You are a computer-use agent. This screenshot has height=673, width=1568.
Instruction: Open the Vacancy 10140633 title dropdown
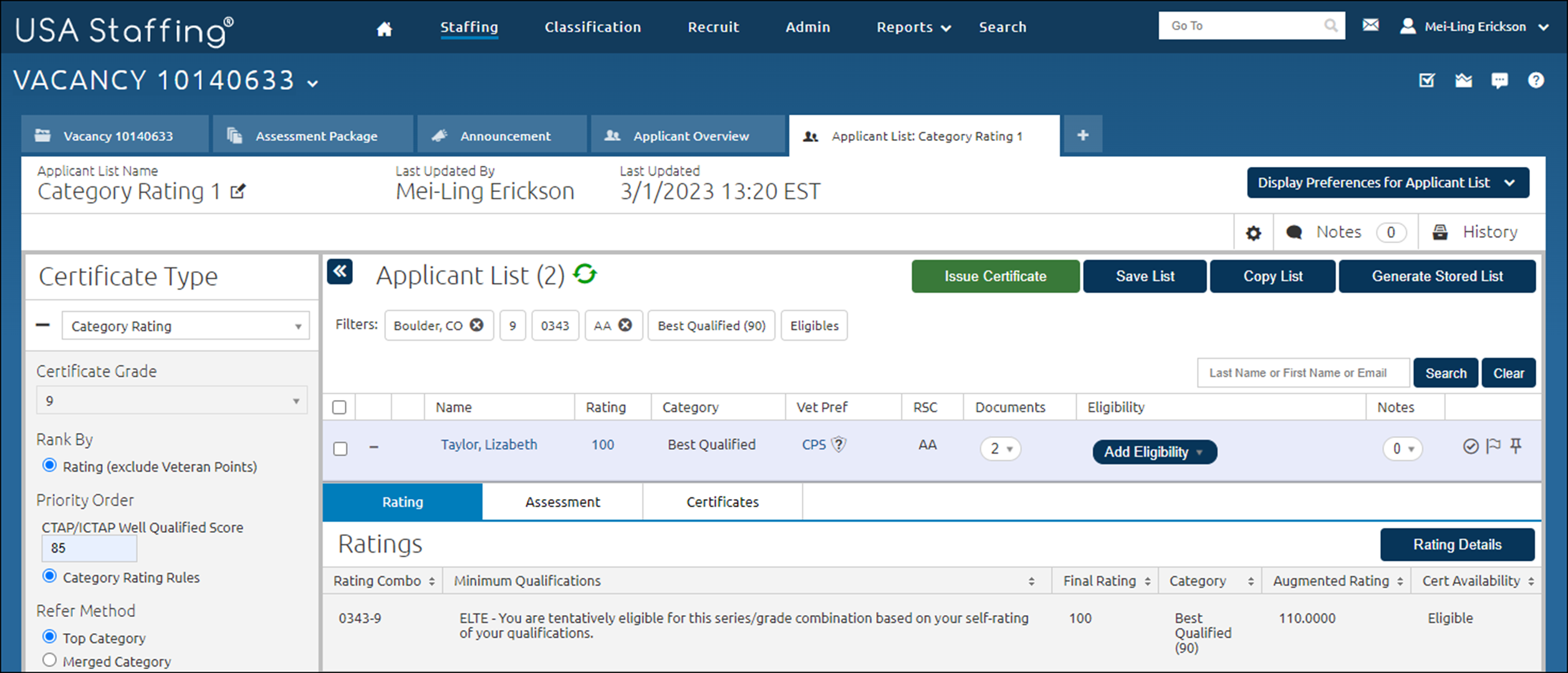click(312, 83)
